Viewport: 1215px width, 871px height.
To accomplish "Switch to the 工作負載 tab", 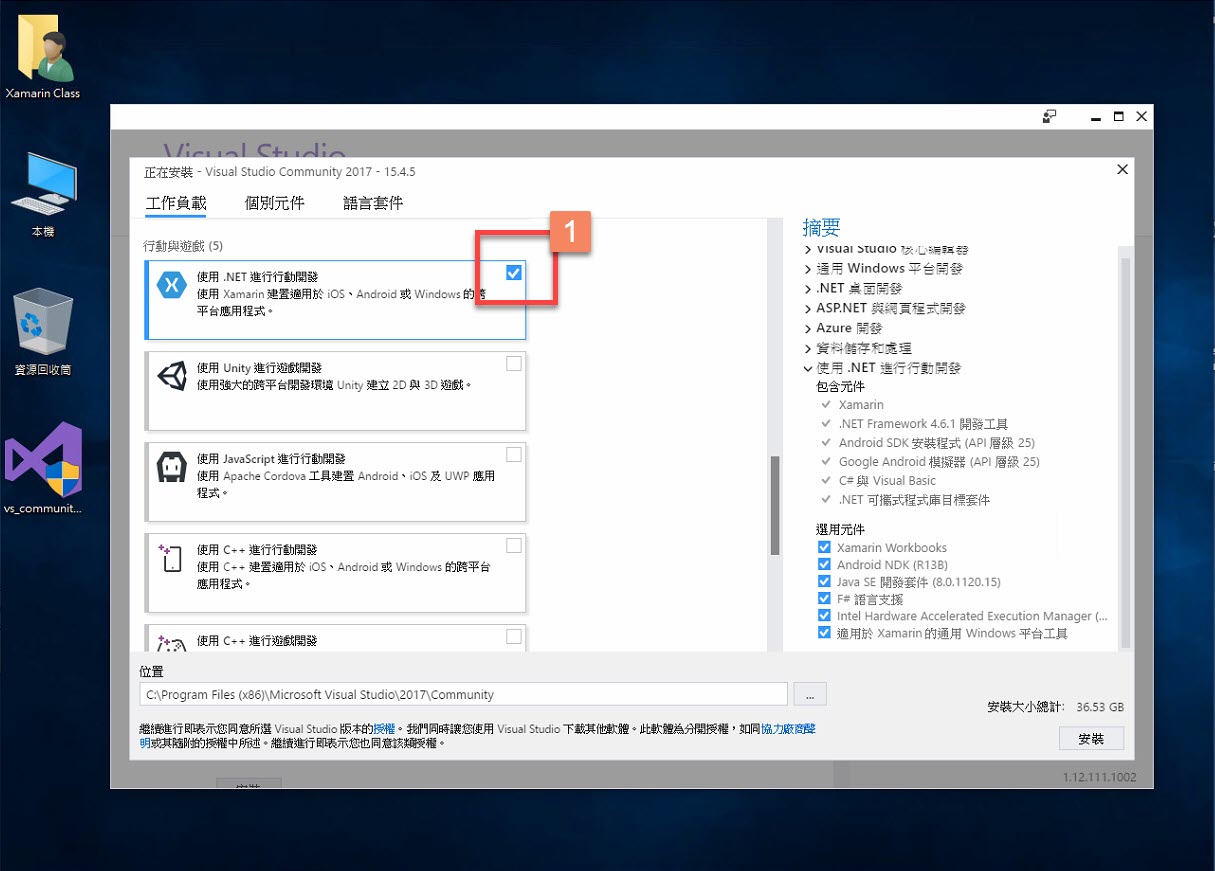I will click(x=176, y=203).
